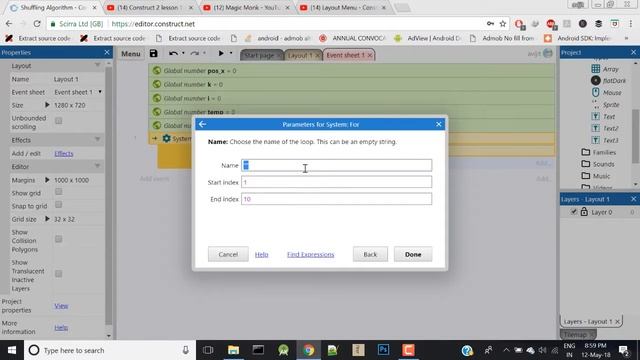Screen dimensions: 640x360
Task: Click the Properties panel scrollbar
Action: point(109,196)
